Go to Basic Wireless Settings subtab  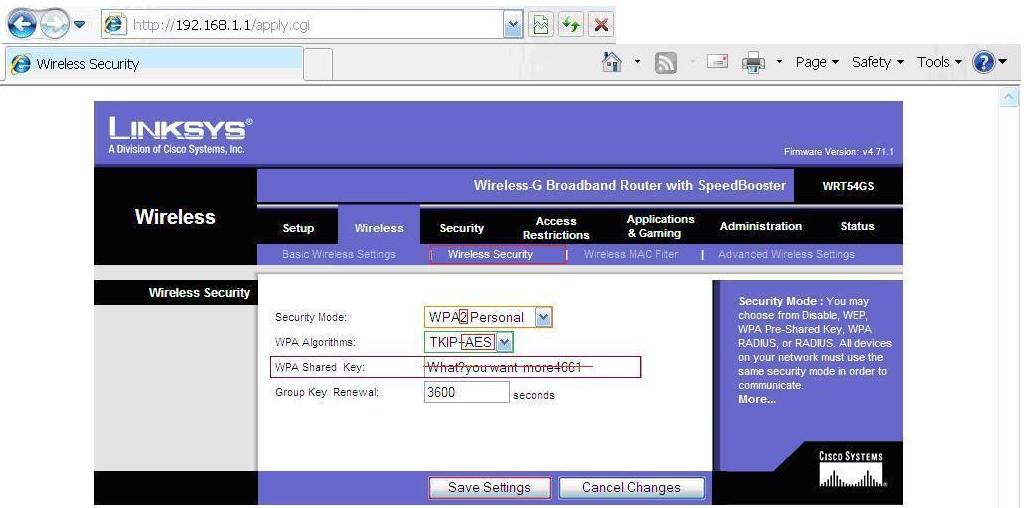click(x=338, y=254)
